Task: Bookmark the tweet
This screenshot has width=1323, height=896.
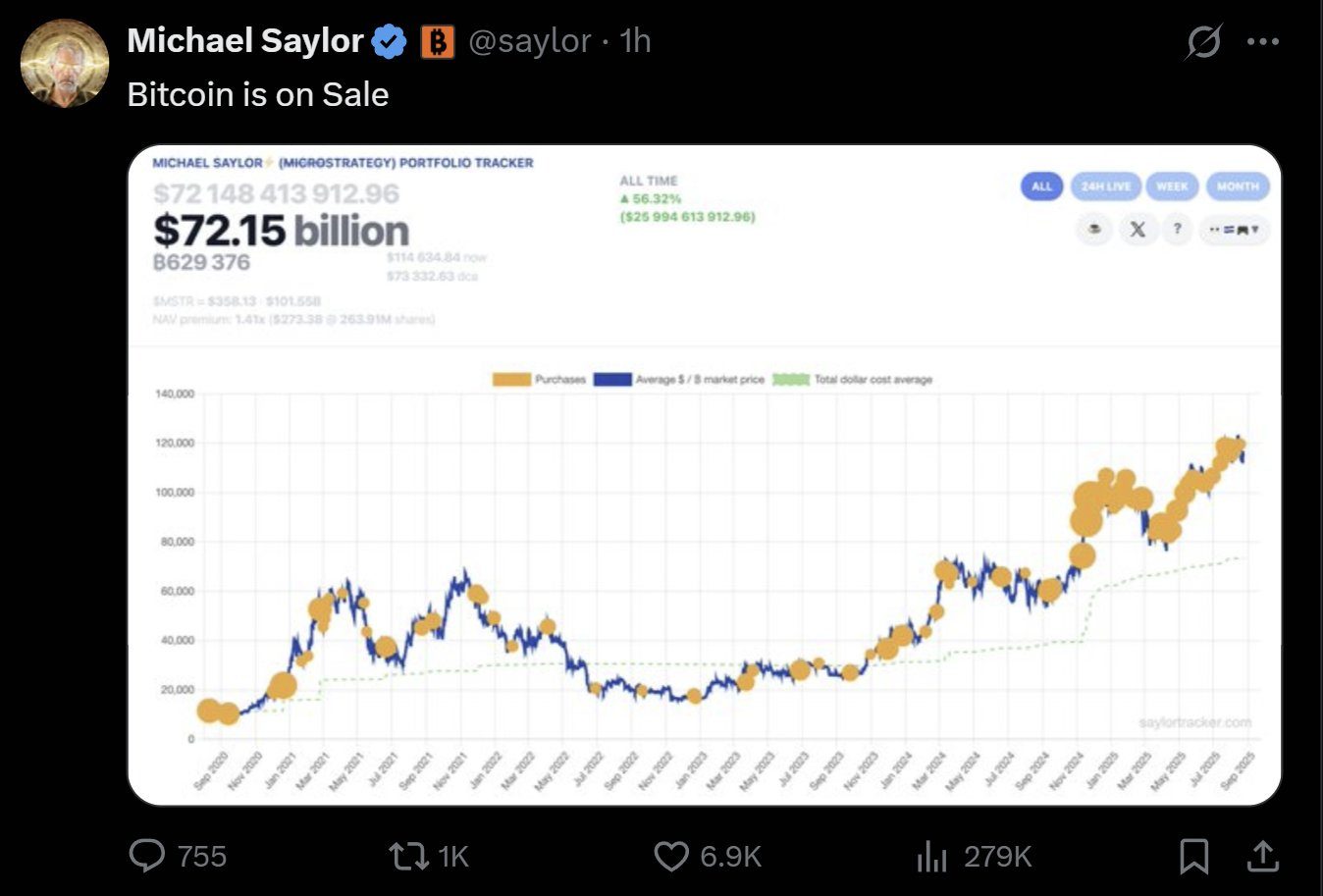Action: click(1195, 855)
